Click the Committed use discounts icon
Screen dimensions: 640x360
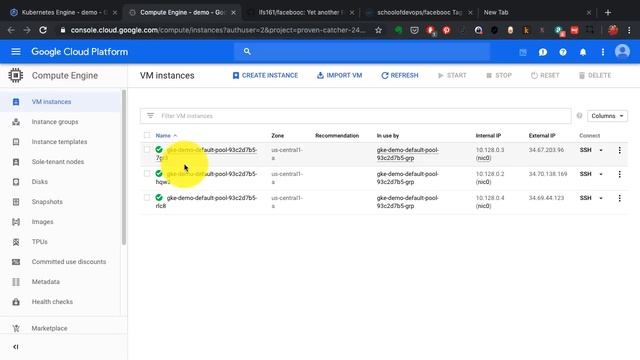pyautogui.click(x=16, y=262)
